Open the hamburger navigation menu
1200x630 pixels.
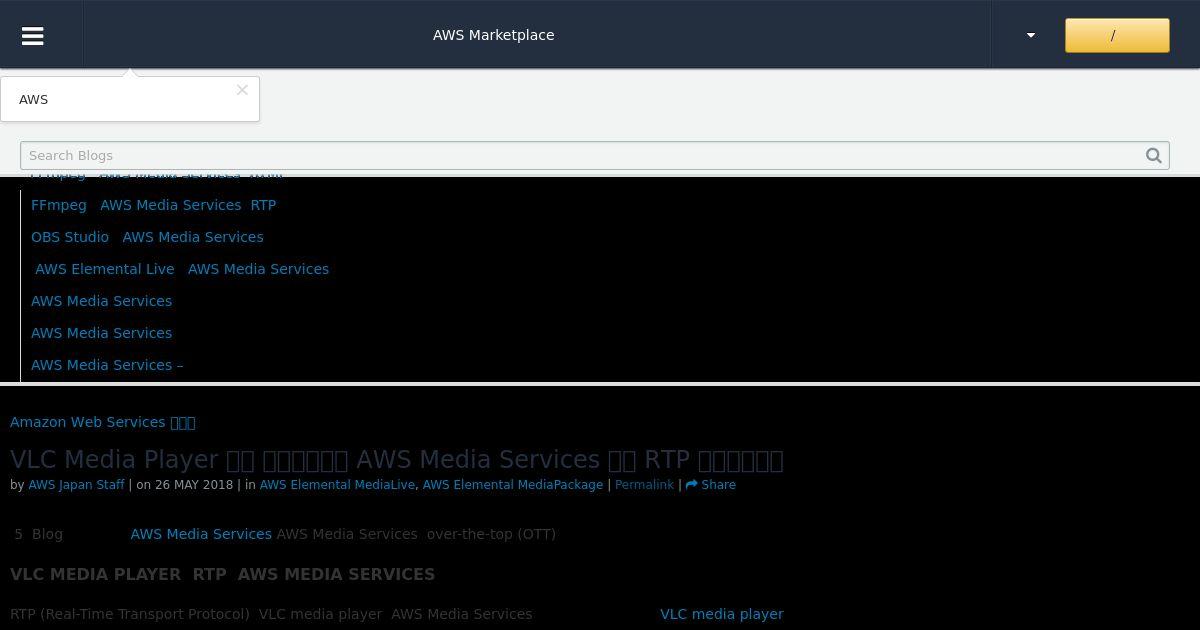coord(32,35)
